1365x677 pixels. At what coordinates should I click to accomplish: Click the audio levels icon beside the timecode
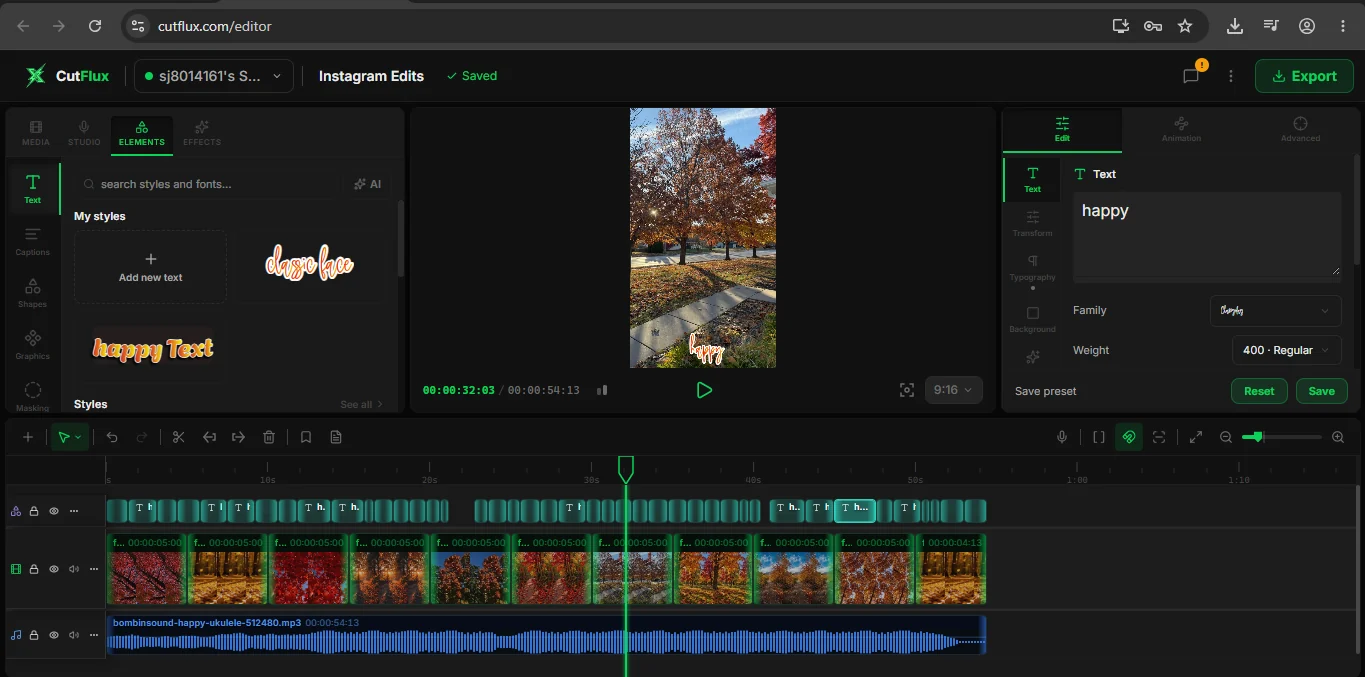(x=602, y=390)
